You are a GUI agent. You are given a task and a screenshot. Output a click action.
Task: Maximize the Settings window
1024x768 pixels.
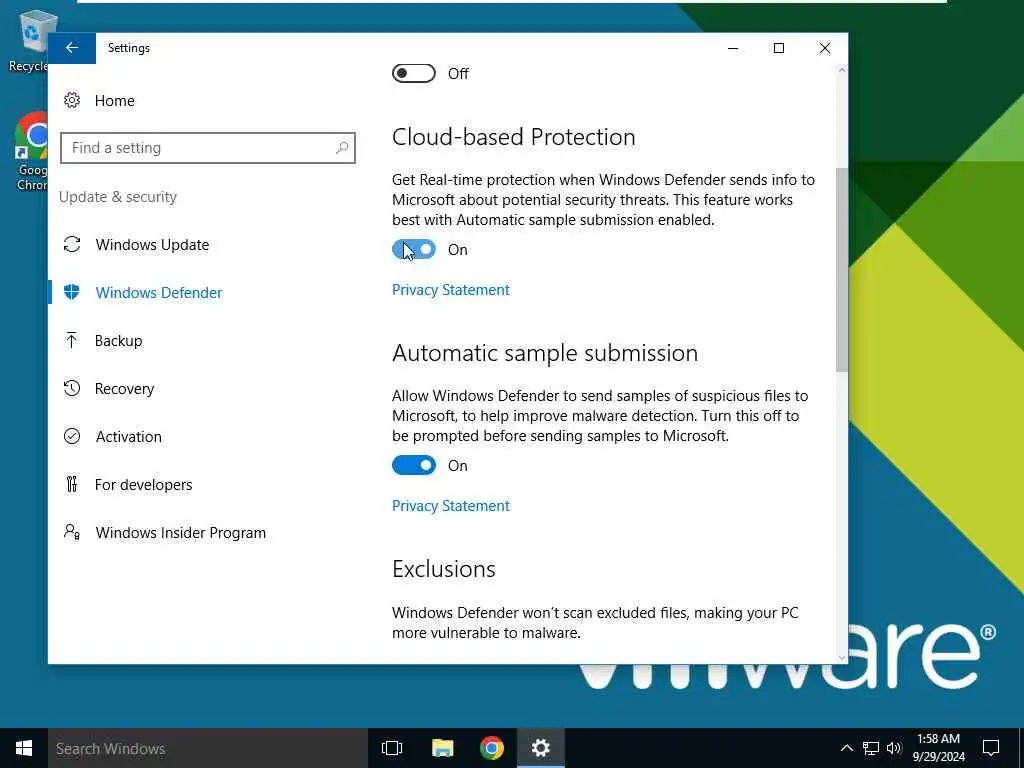(778, 48)
